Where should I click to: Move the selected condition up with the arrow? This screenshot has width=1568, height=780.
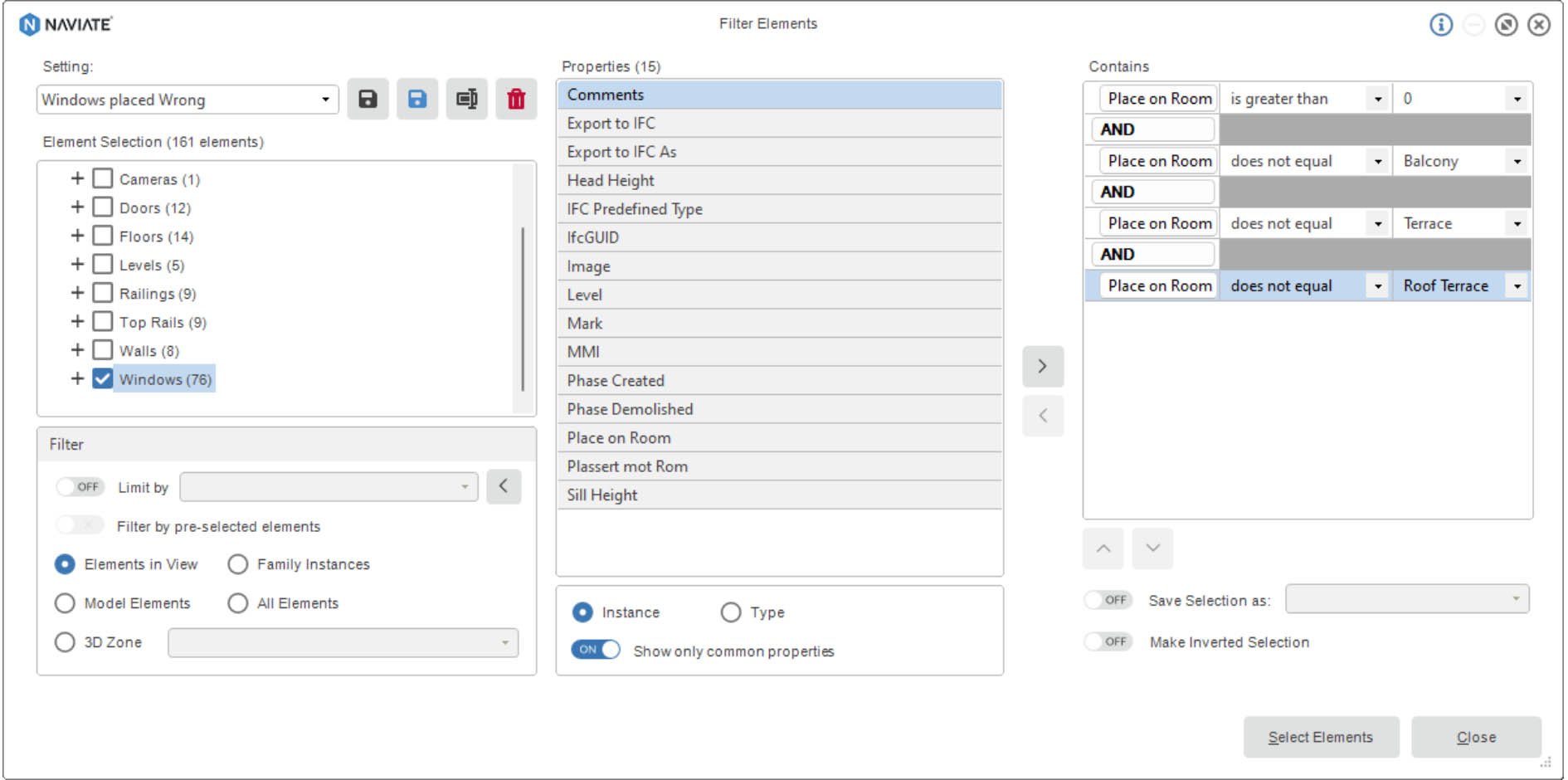tap(1103, 548)
